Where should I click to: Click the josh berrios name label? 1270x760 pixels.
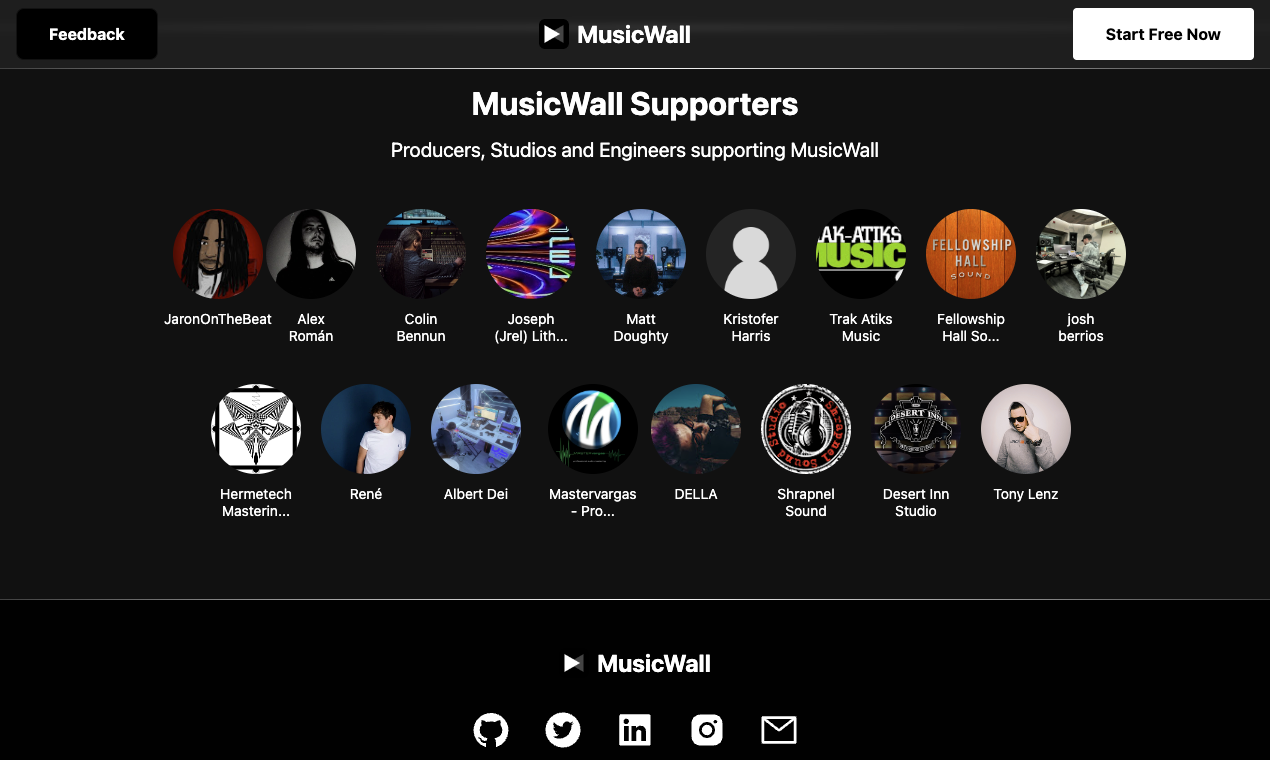point(1081,328)
